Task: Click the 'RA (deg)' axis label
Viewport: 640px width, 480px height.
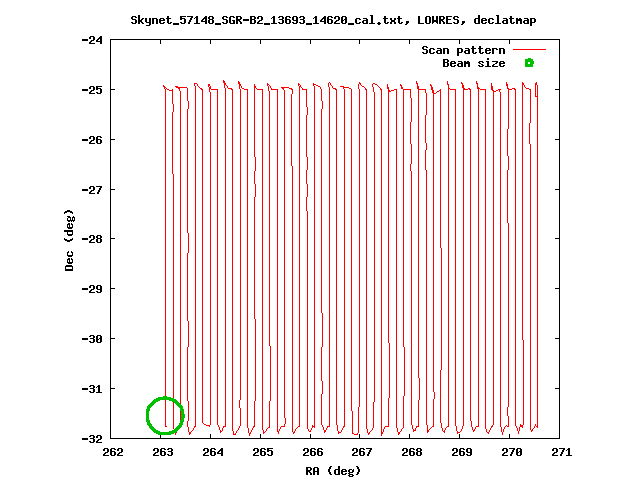Action: [x=333, y=471]
